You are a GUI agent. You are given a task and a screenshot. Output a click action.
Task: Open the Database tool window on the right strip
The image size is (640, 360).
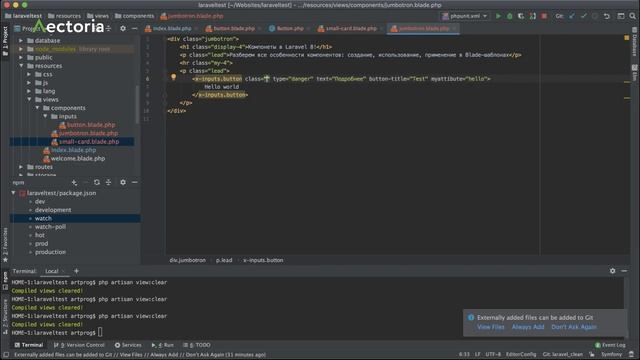click(x=634, y=42)
